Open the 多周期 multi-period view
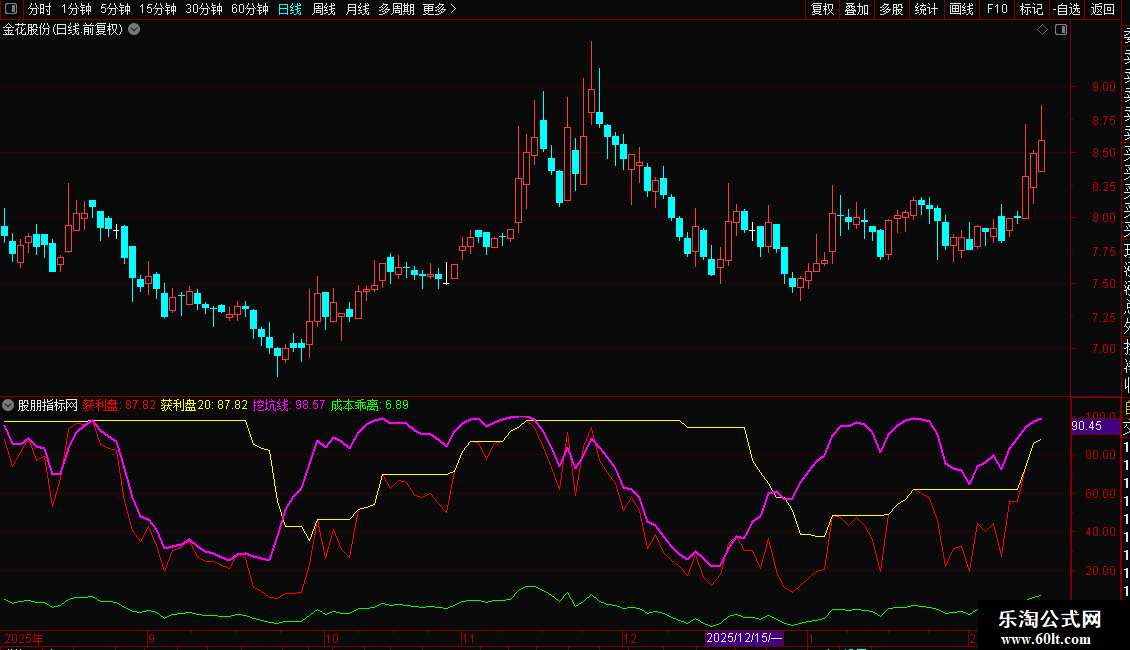This screenshot has width=1130, height=650. [x=396, y=9]
